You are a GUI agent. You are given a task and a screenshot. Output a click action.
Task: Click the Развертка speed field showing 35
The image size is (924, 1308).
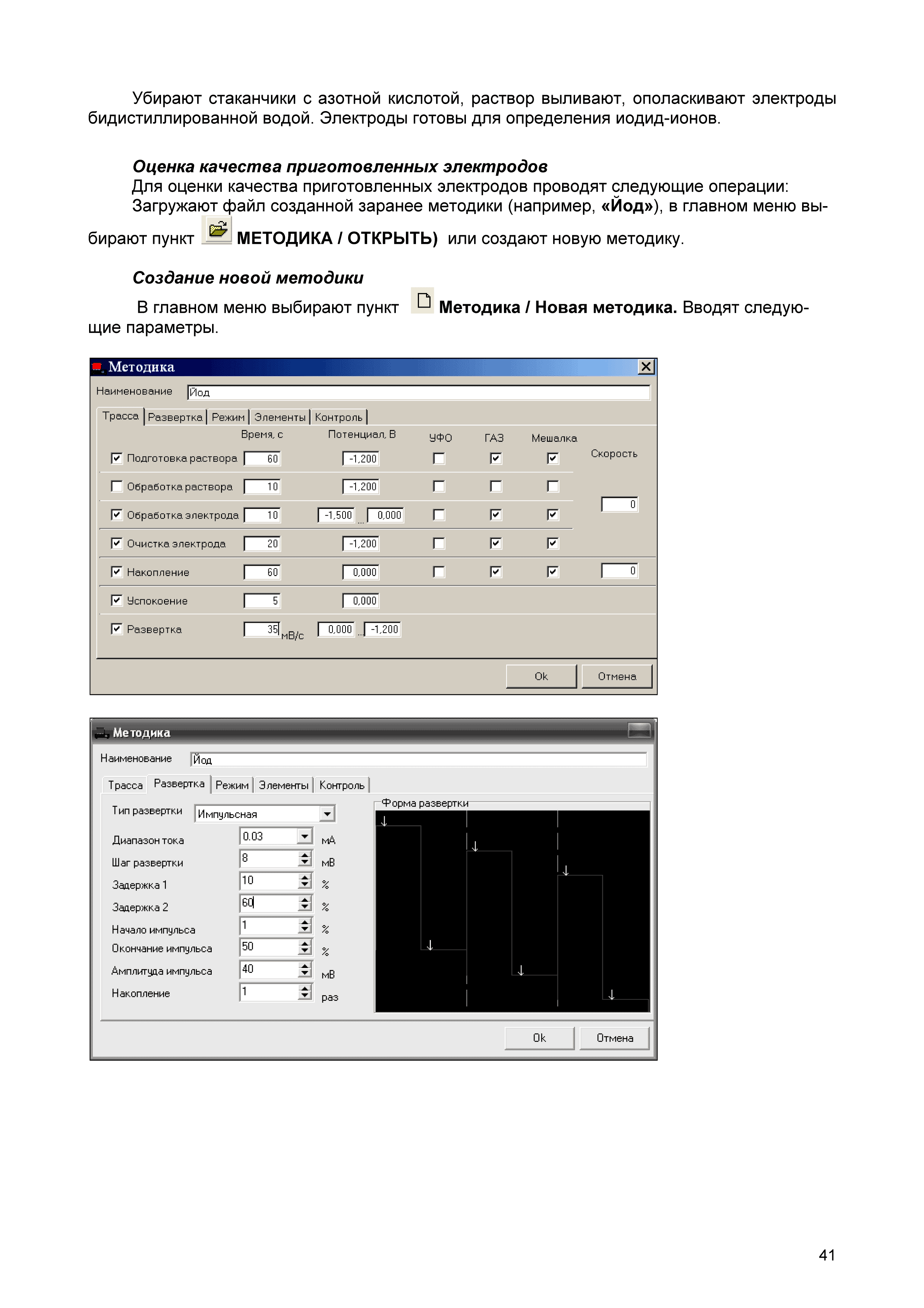tap(262, 629)
